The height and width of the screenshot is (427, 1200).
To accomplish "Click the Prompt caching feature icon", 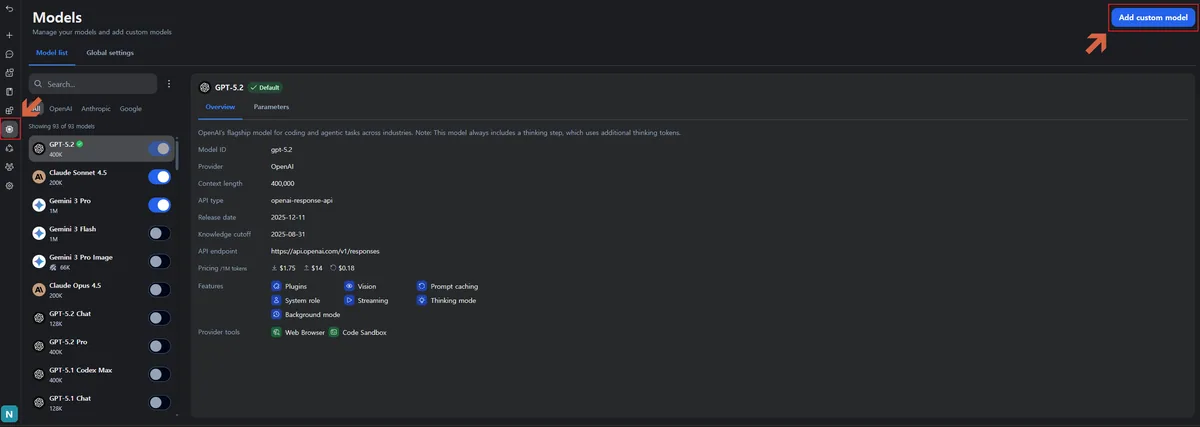I will coord(422,286).
